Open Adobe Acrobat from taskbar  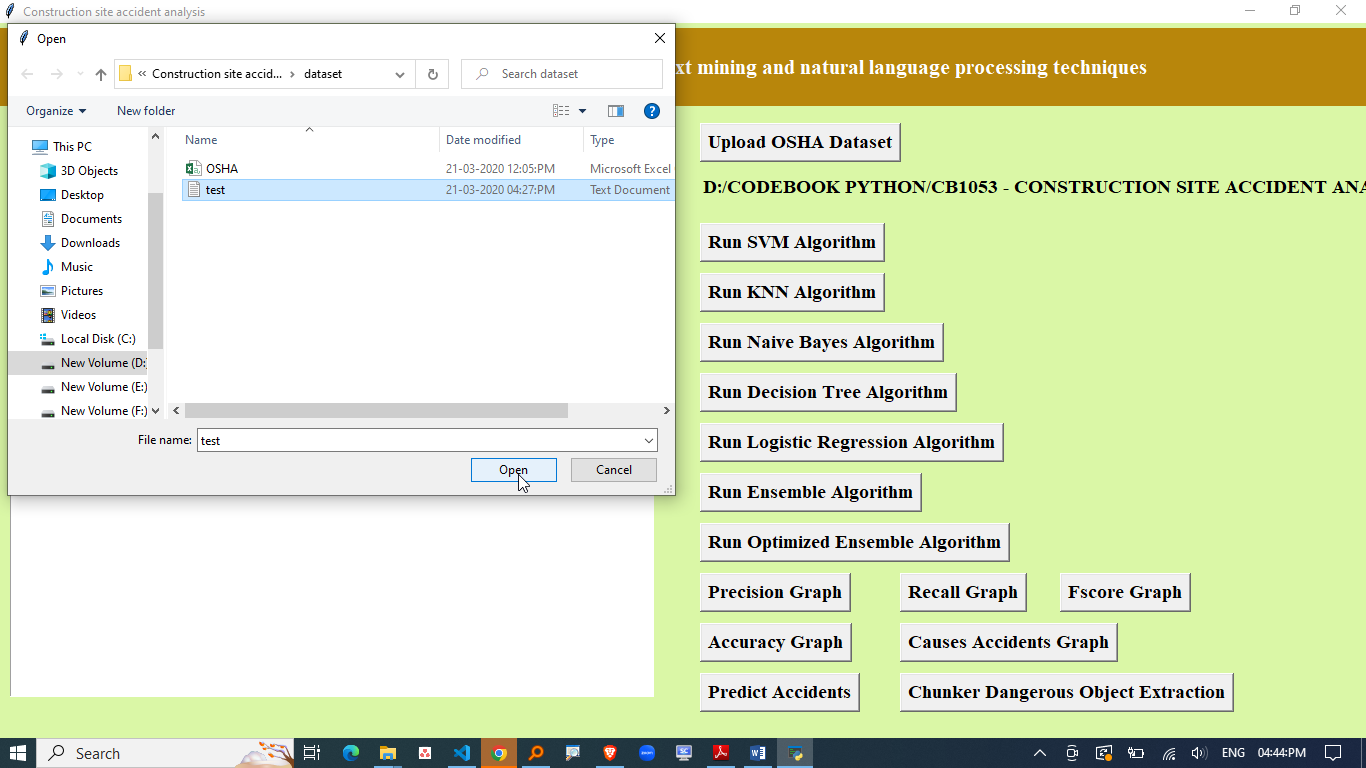(721, 753)
